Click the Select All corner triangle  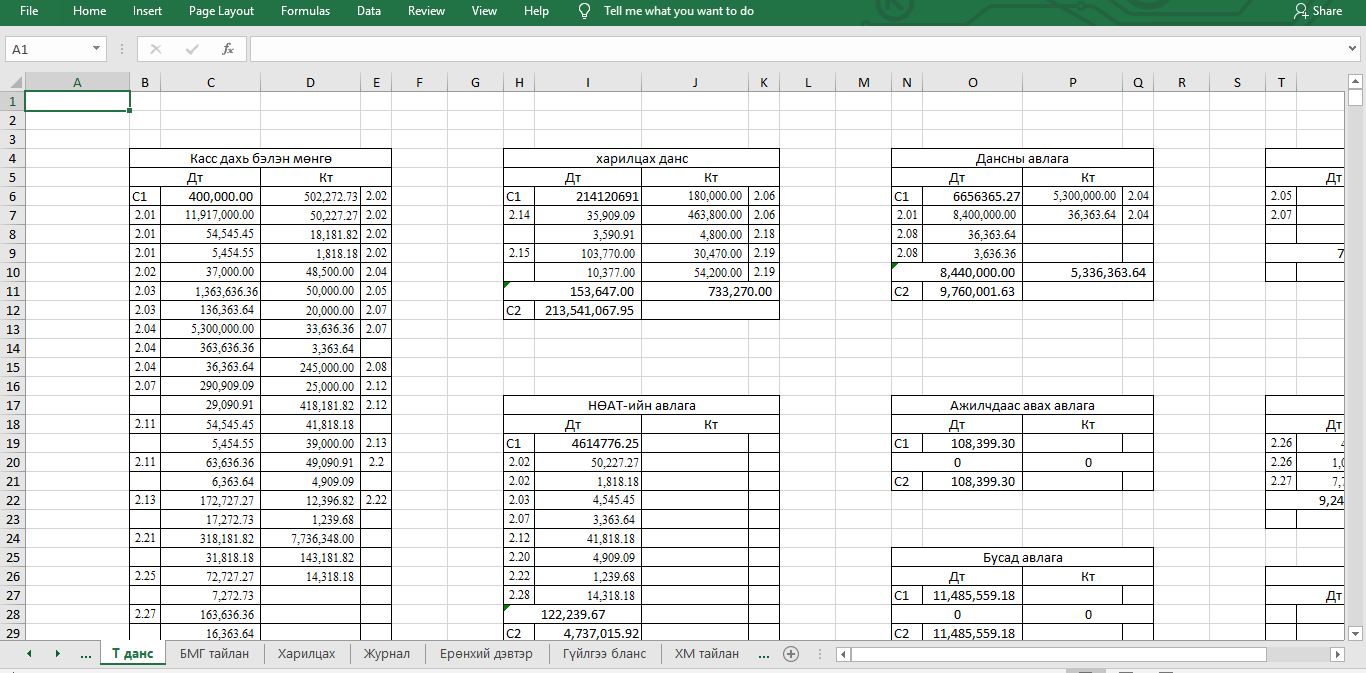(14, 83)
